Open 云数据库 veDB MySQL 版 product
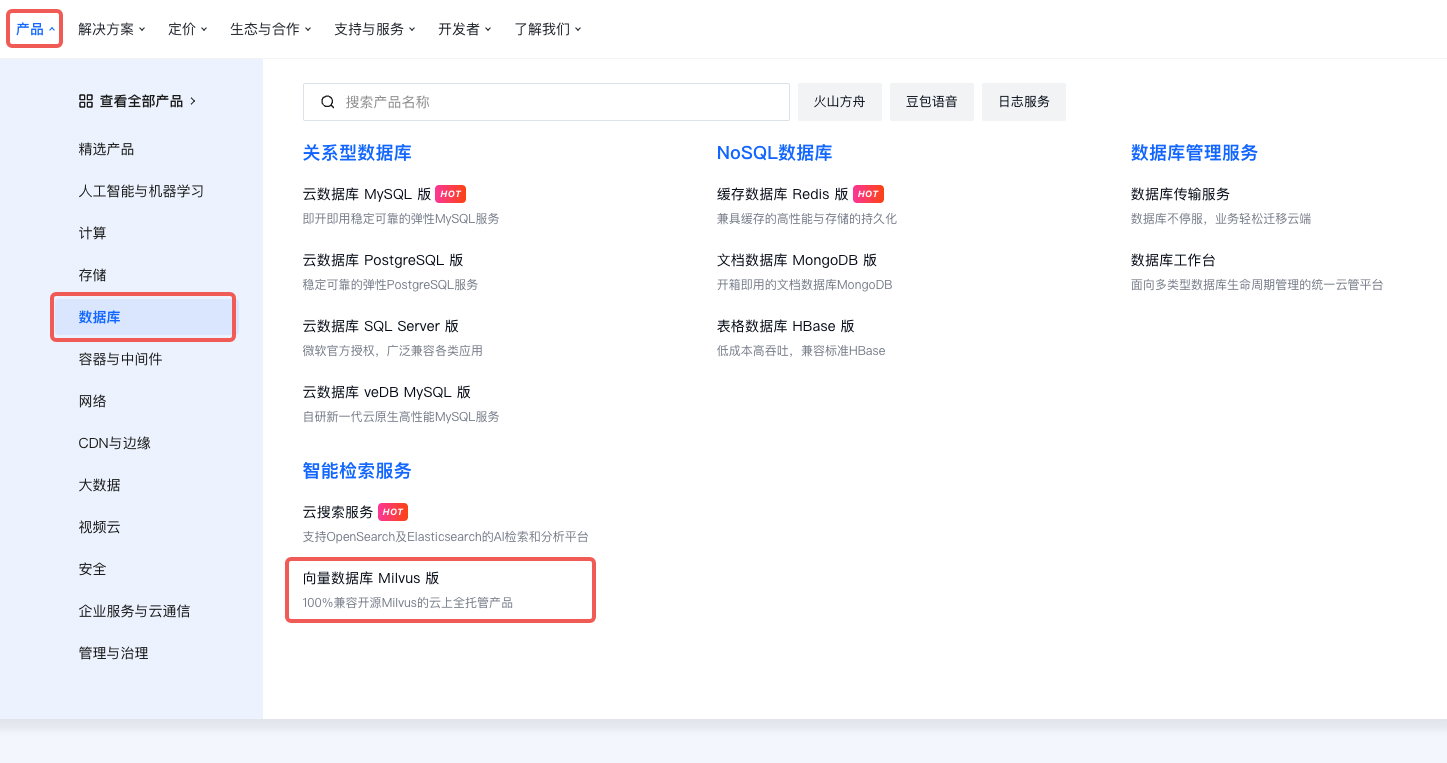Viewport: 1447px width, 763px height. click(387, 392)
